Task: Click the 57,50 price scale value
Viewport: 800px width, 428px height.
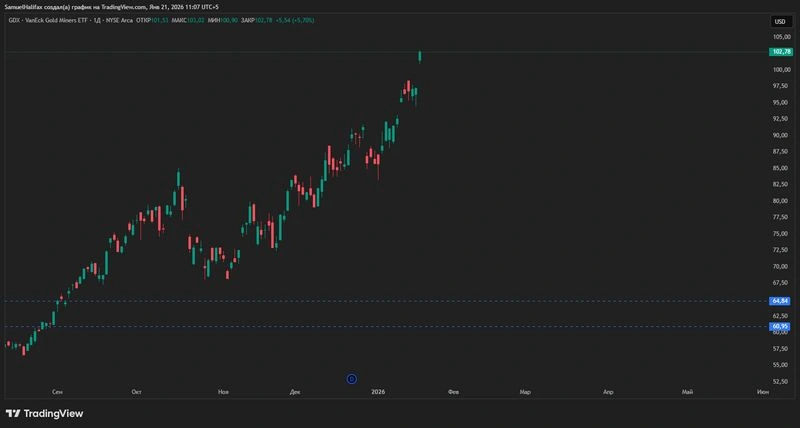Action: [x=782, y=348]
